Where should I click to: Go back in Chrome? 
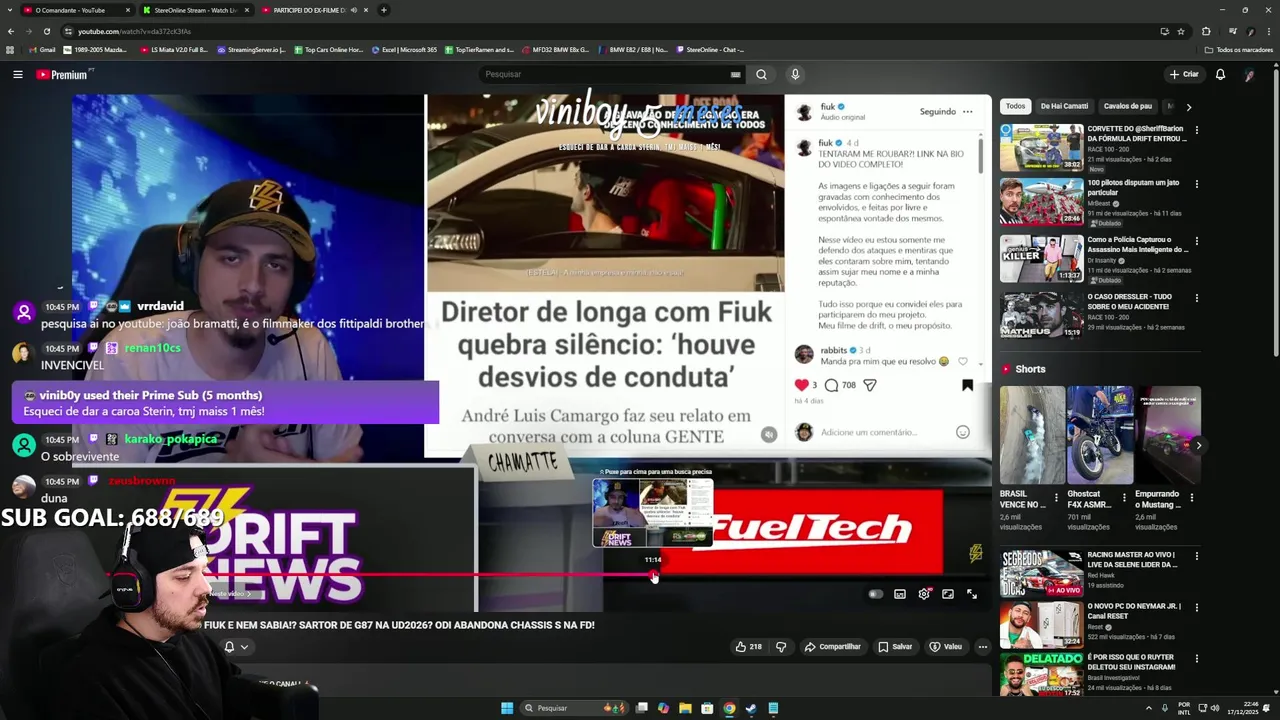(x=11, y=31)
